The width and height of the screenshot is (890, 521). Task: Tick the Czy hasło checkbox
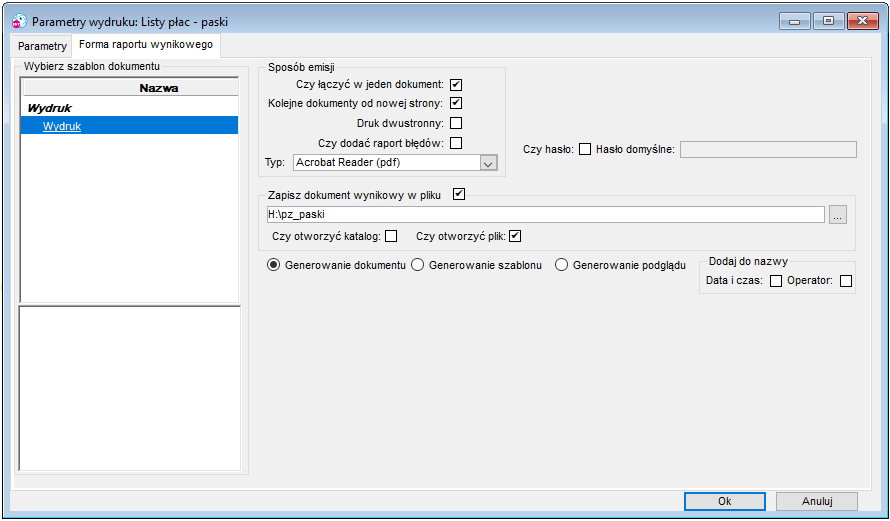click(x=585, y=149)
